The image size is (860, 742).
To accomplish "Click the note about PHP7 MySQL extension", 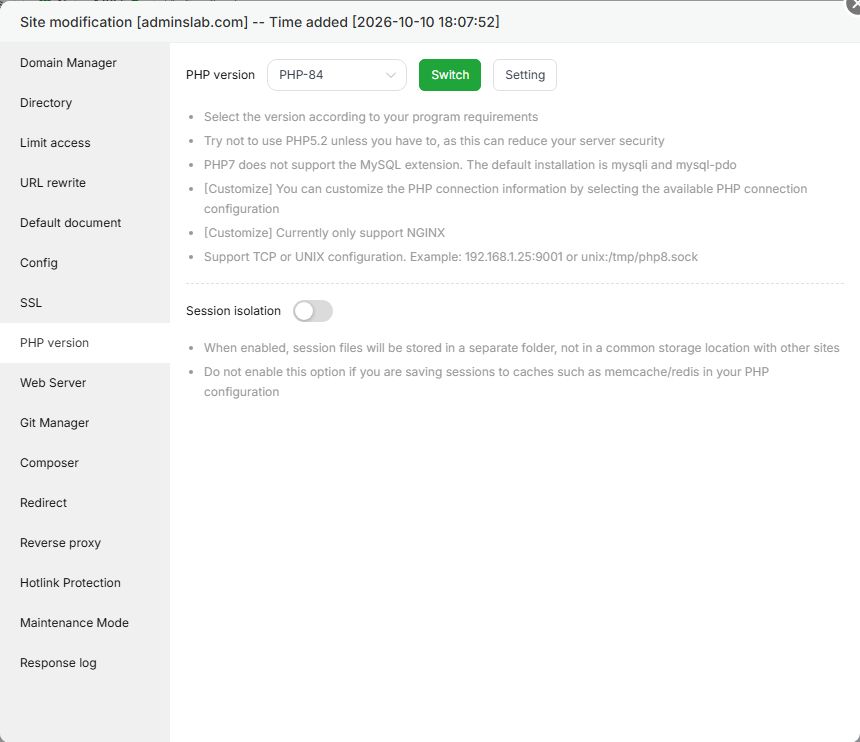I will point(470,165).
